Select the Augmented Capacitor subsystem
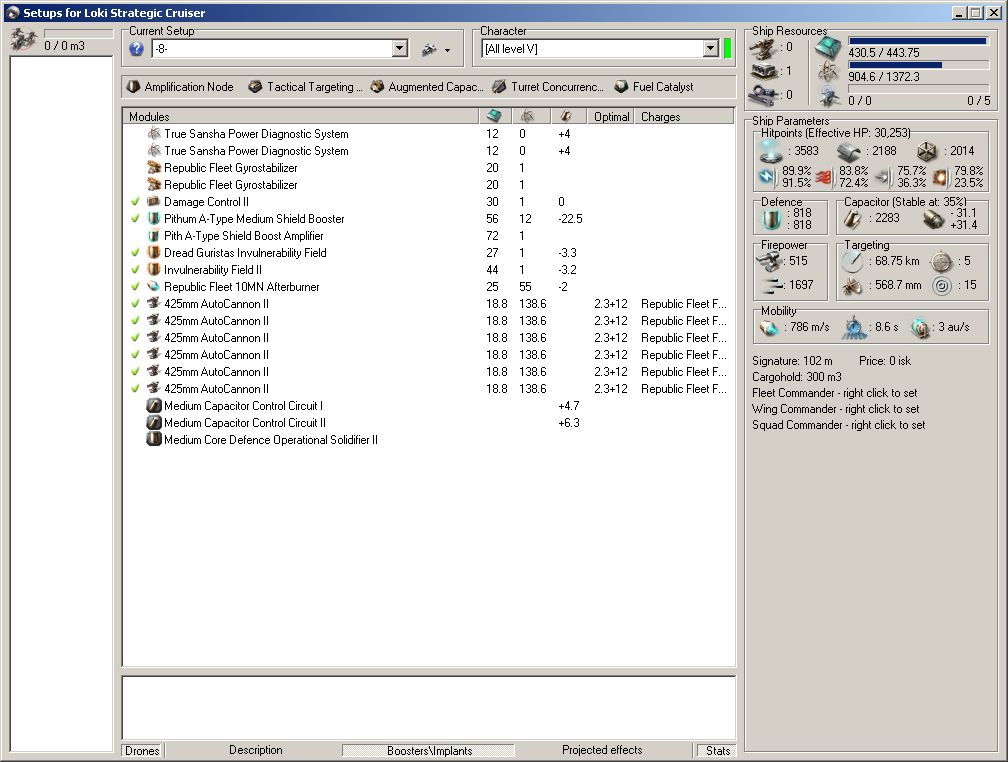 click(x=427, y=87)
